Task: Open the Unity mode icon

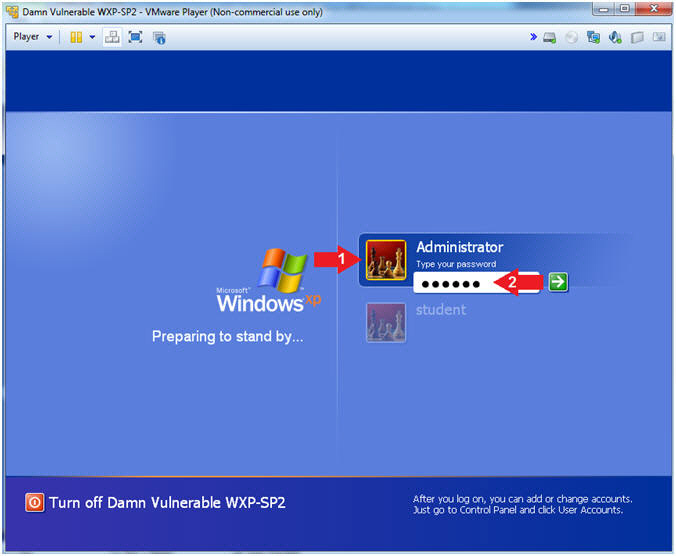Action: 159,37
